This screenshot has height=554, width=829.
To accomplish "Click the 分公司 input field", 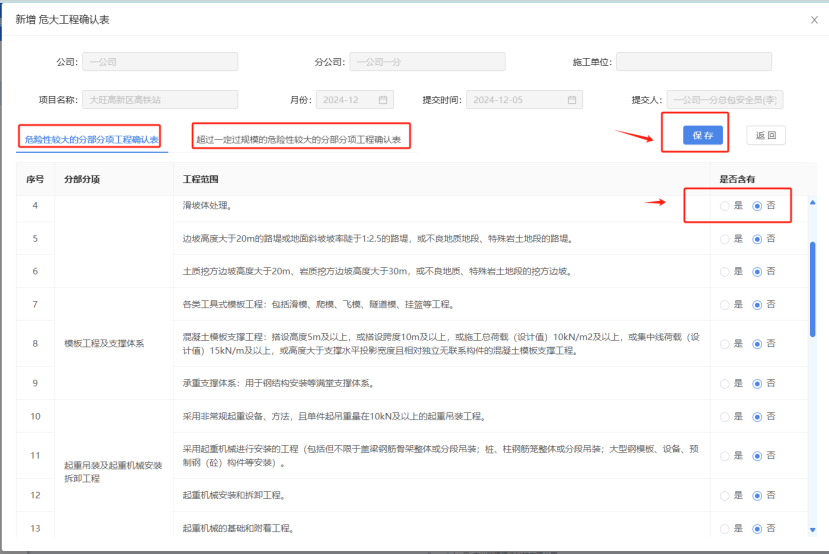I will (x=427, y=62).
